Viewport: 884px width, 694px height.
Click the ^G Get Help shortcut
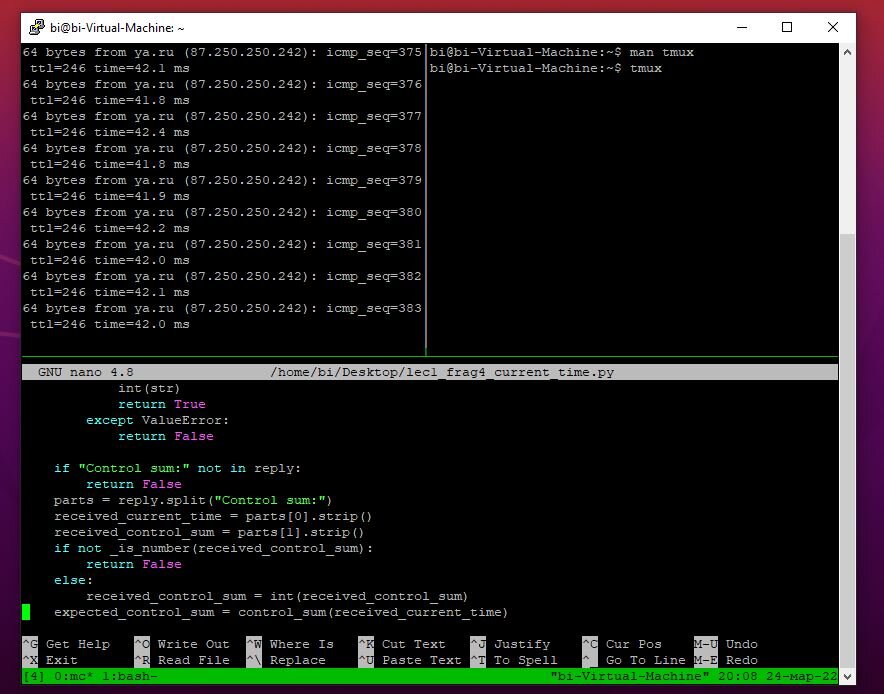(x=67, y=644)
